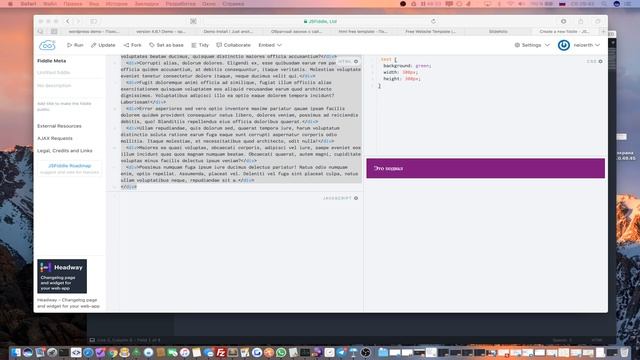Go forward in Safari history

click(78, 21)
